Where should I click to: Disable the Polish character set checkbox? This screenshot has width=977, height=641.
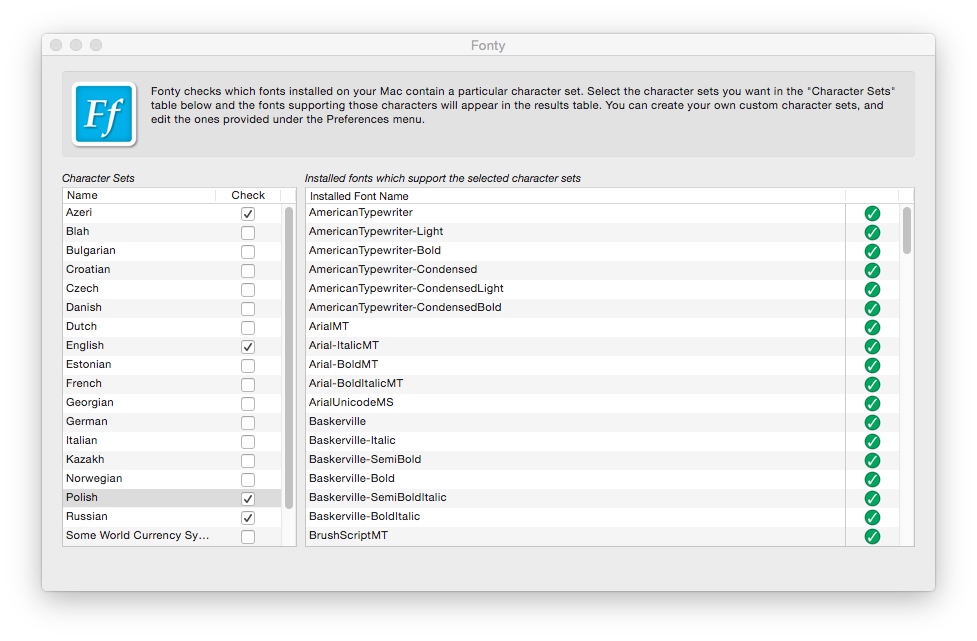(x=248, y=498)
